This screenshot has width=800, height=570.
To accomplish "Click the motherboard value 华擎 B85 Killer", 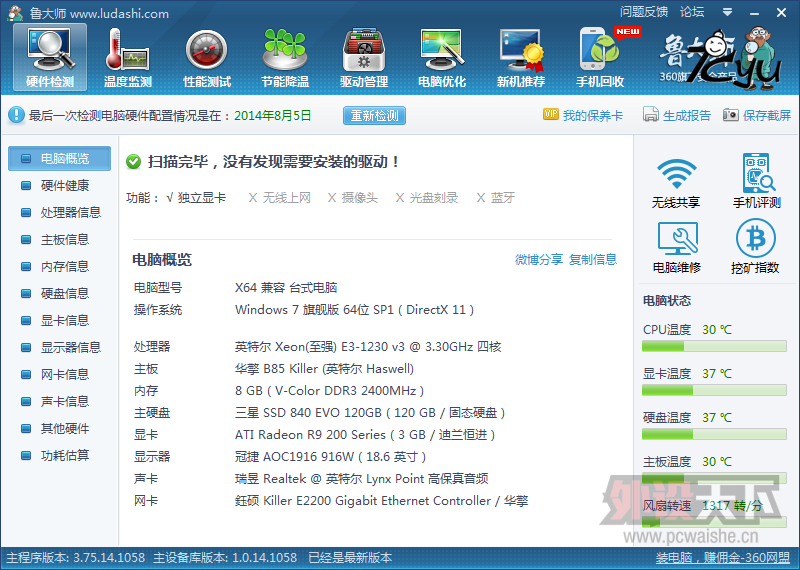I will (324, 369).
